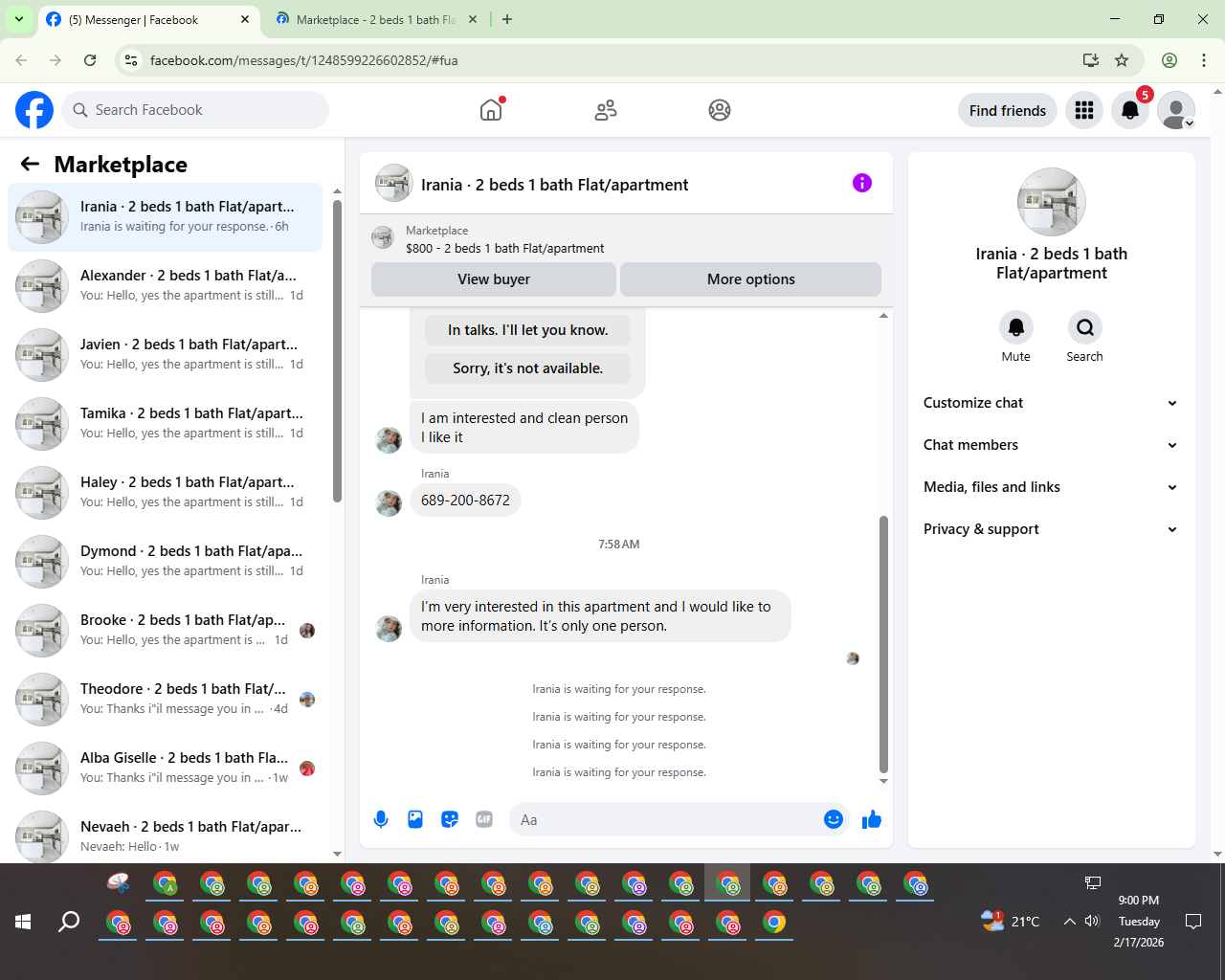Viewport: 1225px width, 980px height.
Task: Click the Search Facebook field
Action: [x=195, y=110]
